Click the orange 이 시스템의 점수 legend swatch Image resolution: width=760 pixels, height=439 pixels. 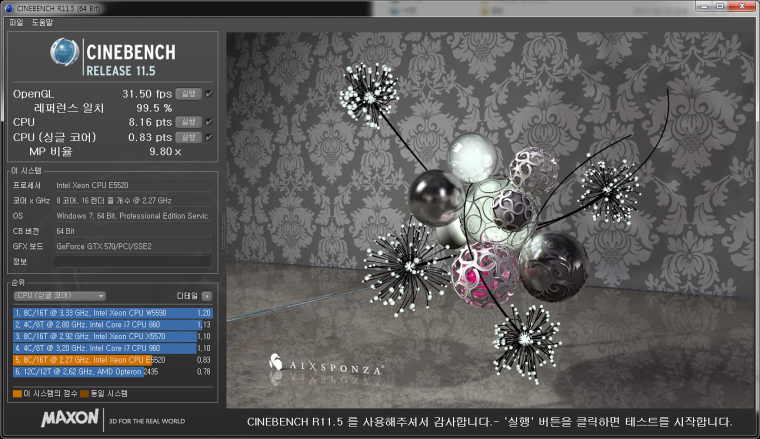[17, 393]
